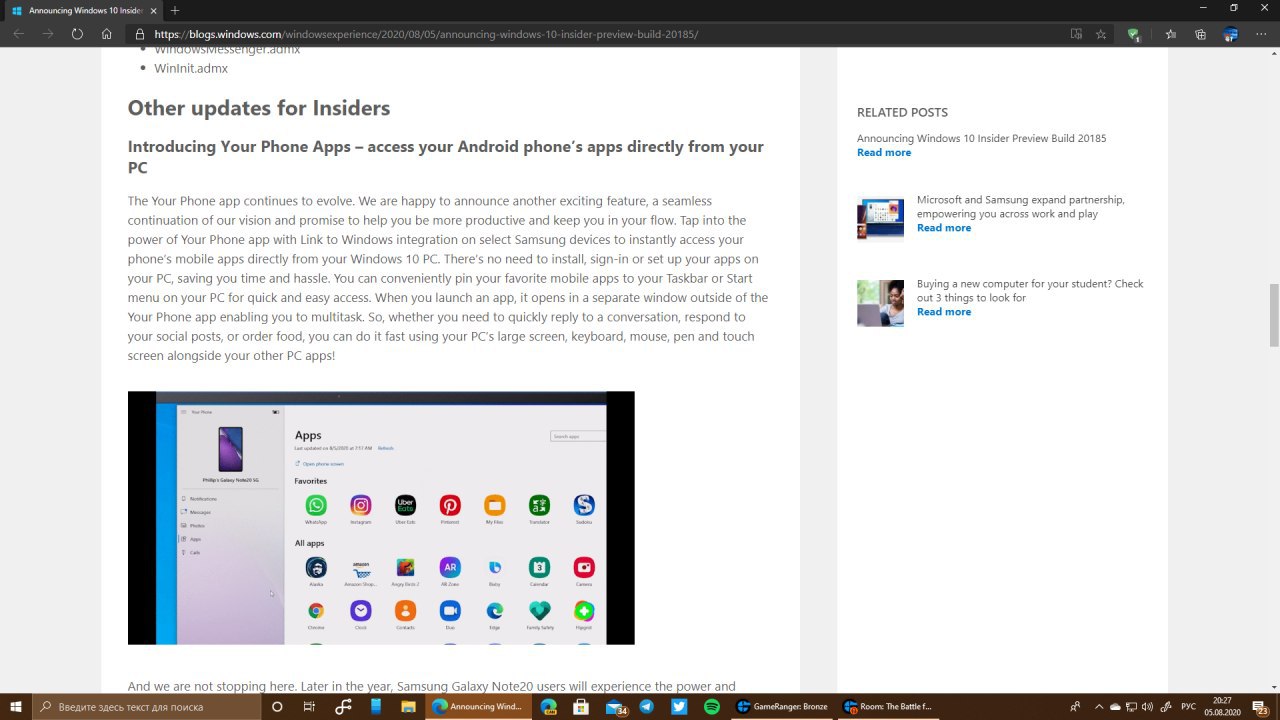Reload the current page

[x=77, y=34]
